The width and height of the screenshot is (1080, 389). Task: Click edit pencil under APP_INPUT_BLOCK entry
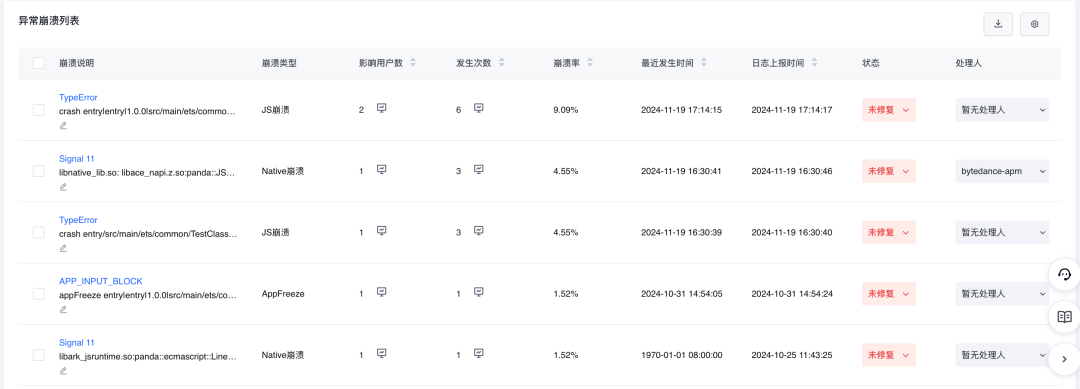[x=63, y=309]
